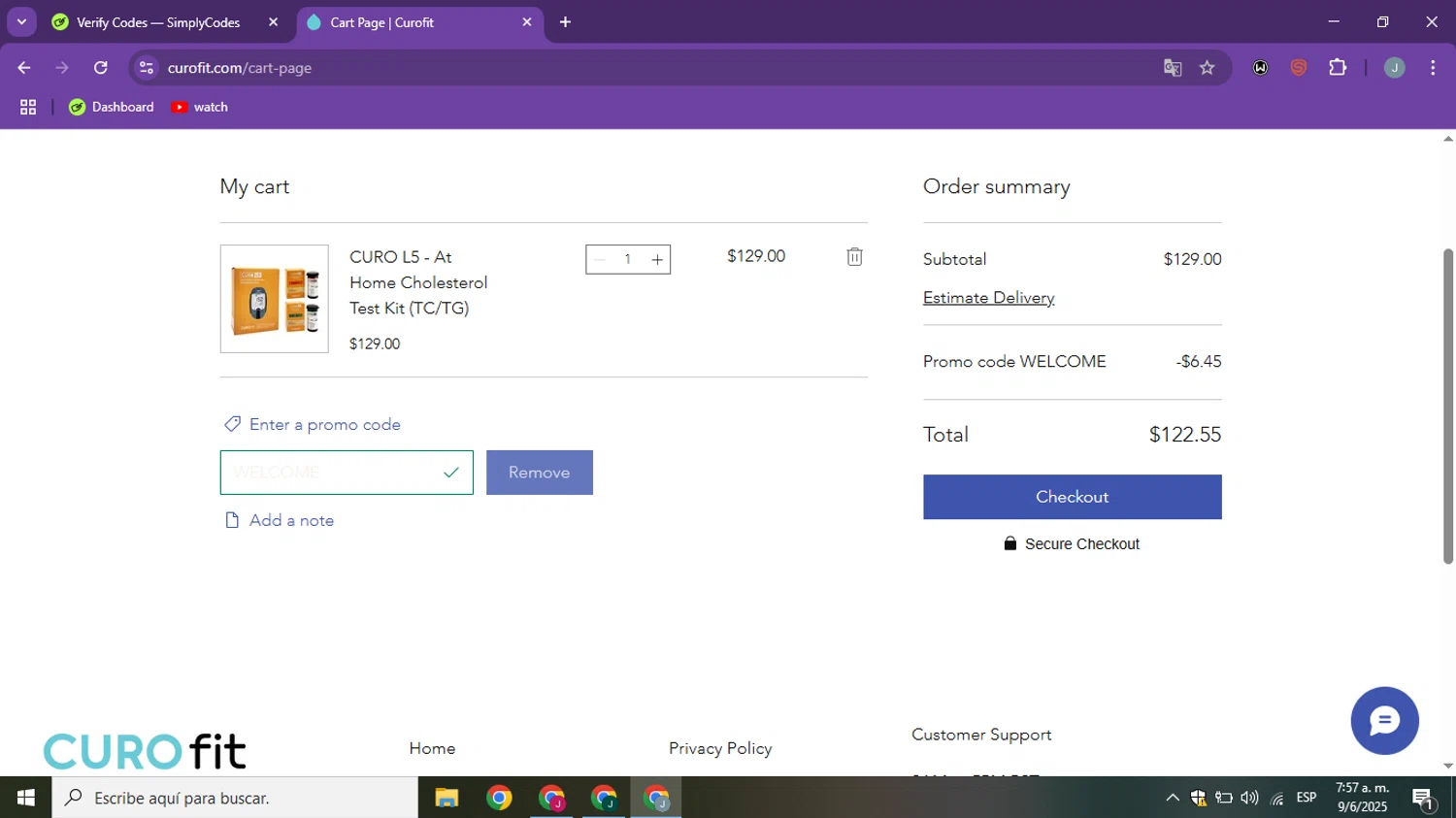This screenshot has height=818, width=1456.
Task: Switch to the Verify Codes — SimplyCodes tab
Action: point(158,22)
